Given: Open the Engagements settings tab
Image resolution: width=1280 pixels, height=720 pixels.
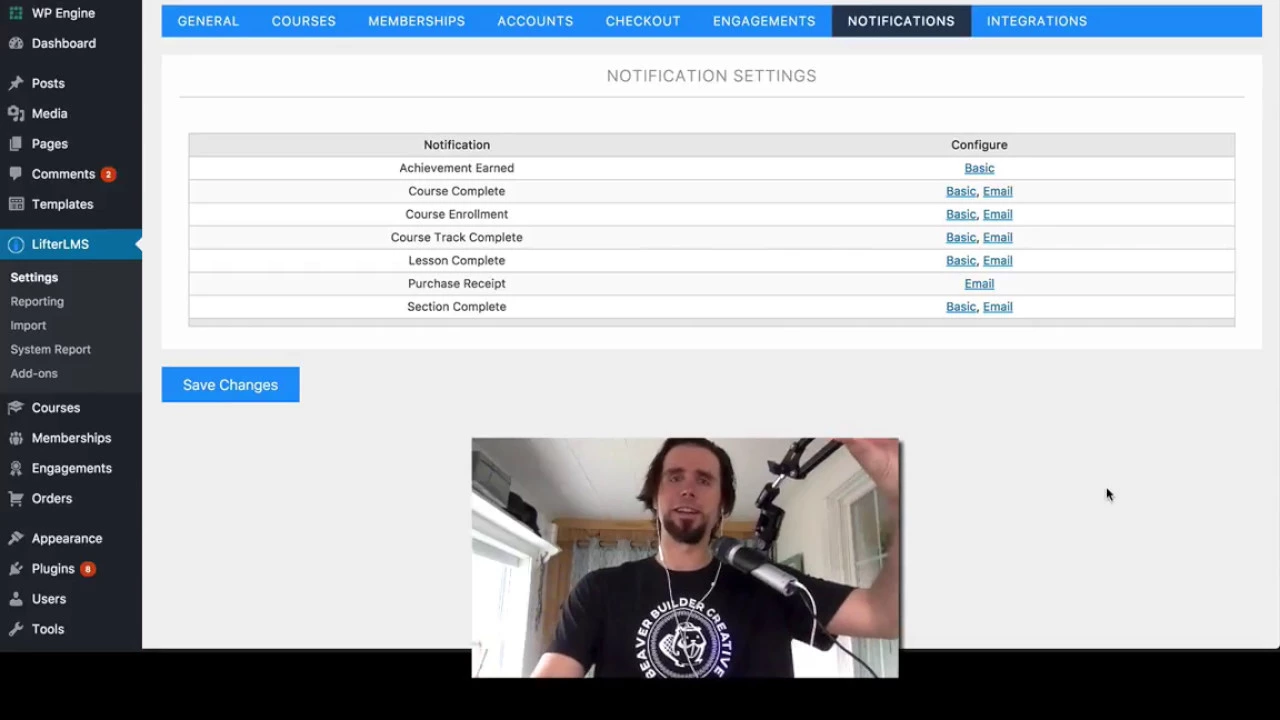Looking at the screenshot, I should (x=764, y=21).
